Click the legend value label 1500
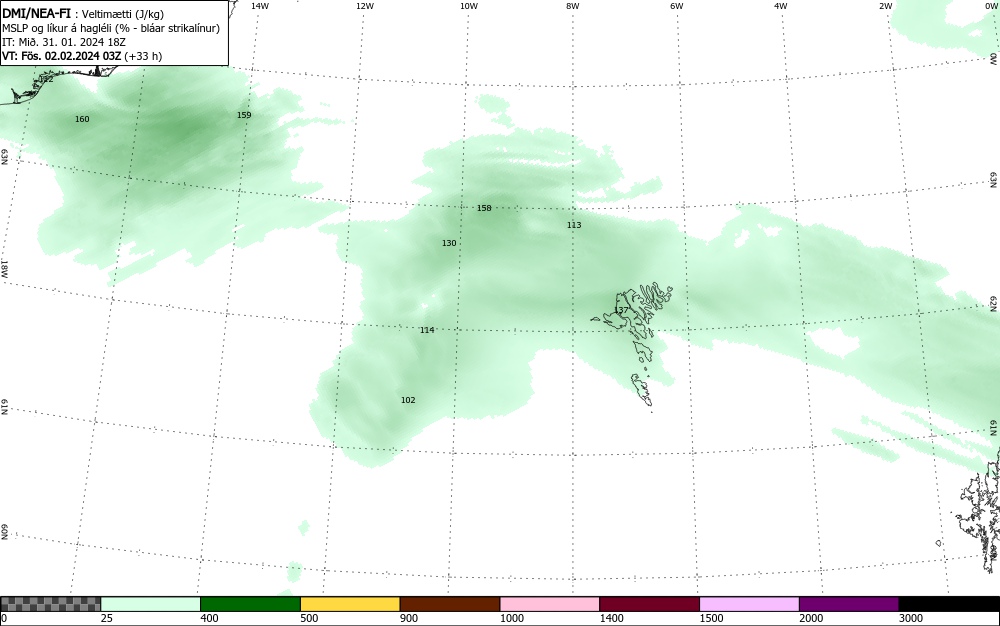This screenshot has width=1000, height=626. pyautogui.click(x=712, y=618)
